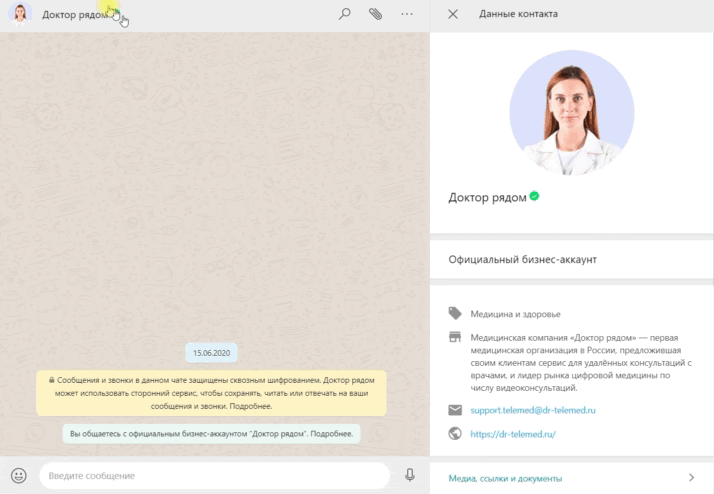Click the storefront business description icon
The height and width of the screenshot is (494, 714).
tap(454, 337)
